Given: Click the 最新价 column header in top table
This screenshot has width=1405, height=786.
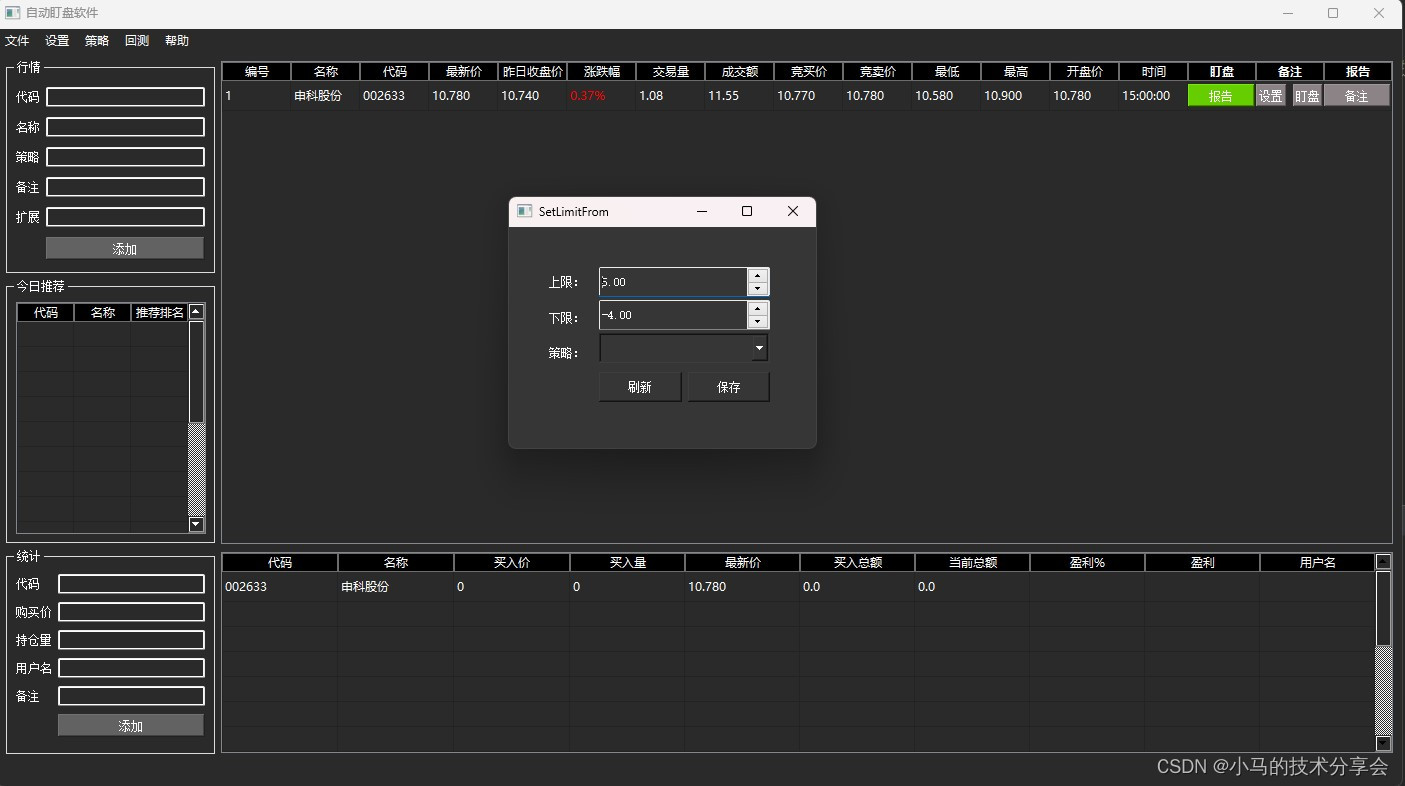Looking at the screenshot, I should coord(464,72).
